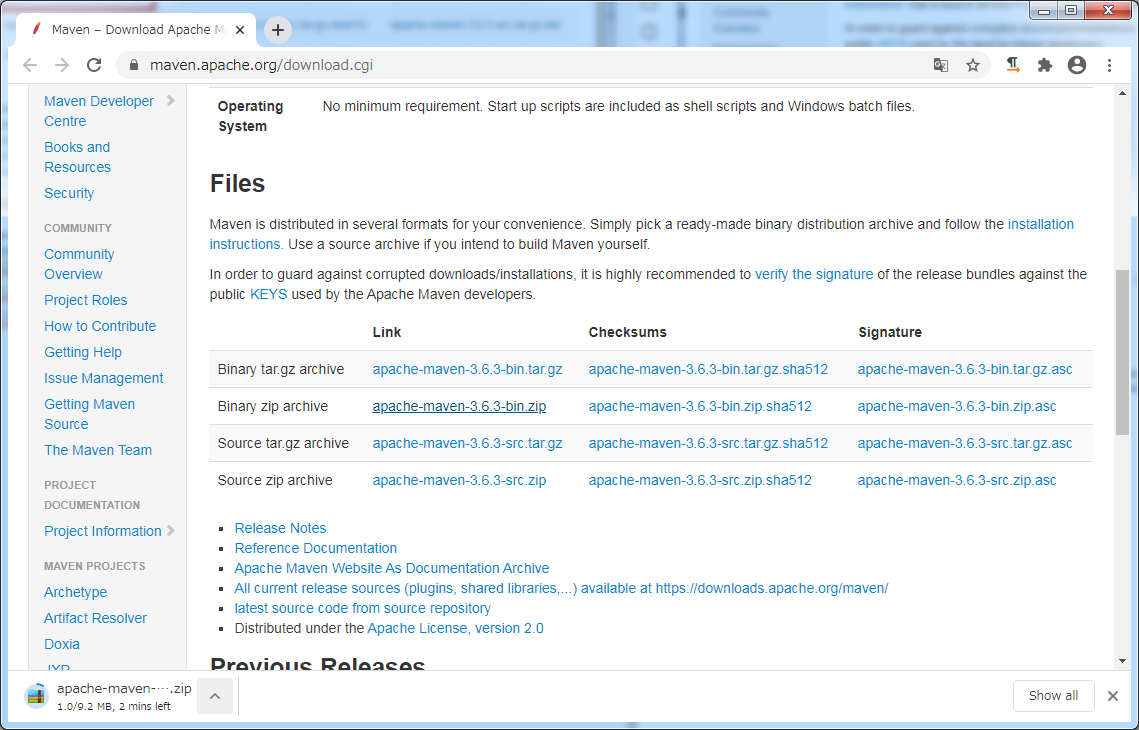Reload the Maven download page
Screen dimensions: 1139x730
94,65
